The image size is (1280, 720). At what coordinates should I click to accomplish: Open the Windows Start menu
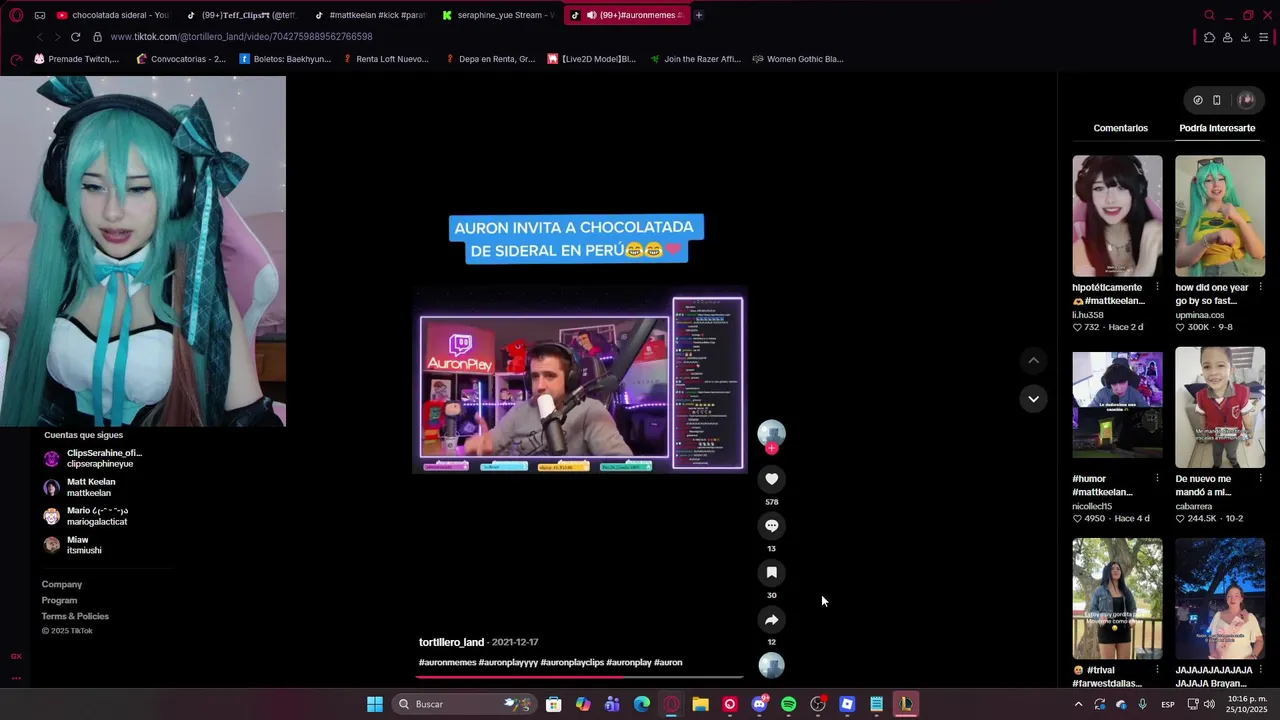point(374,704)
